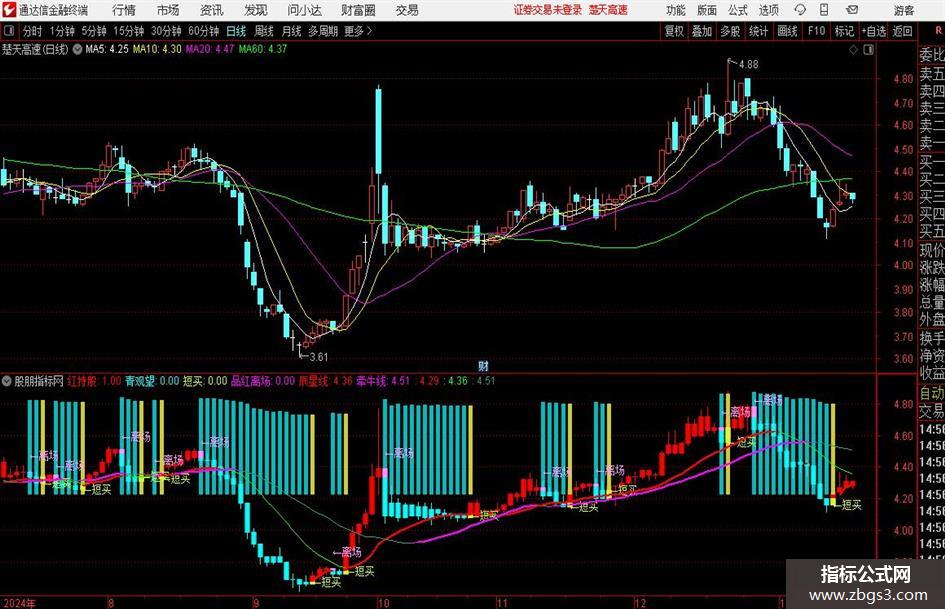The width and height of the screenshot is (945, 609).
Task: Open the F10 company info
Action: 816,31
